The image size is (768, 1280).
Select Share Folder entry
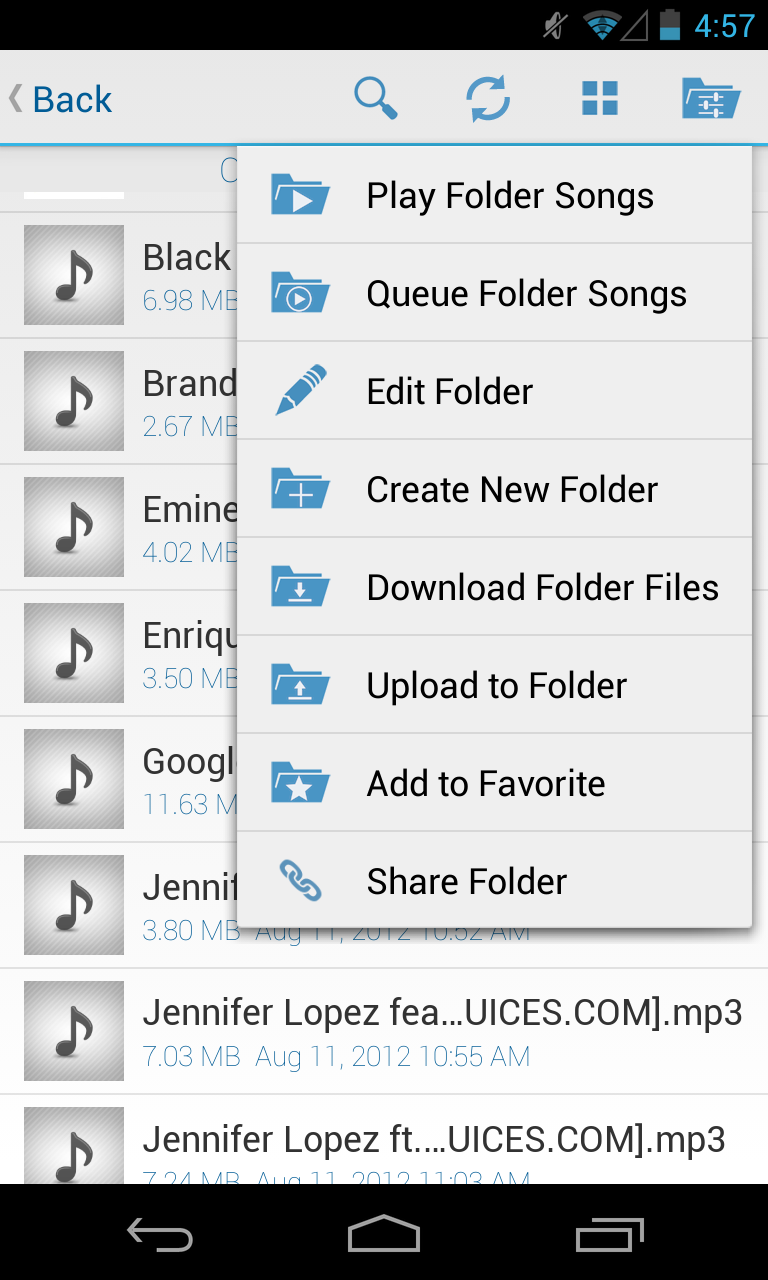494,881
